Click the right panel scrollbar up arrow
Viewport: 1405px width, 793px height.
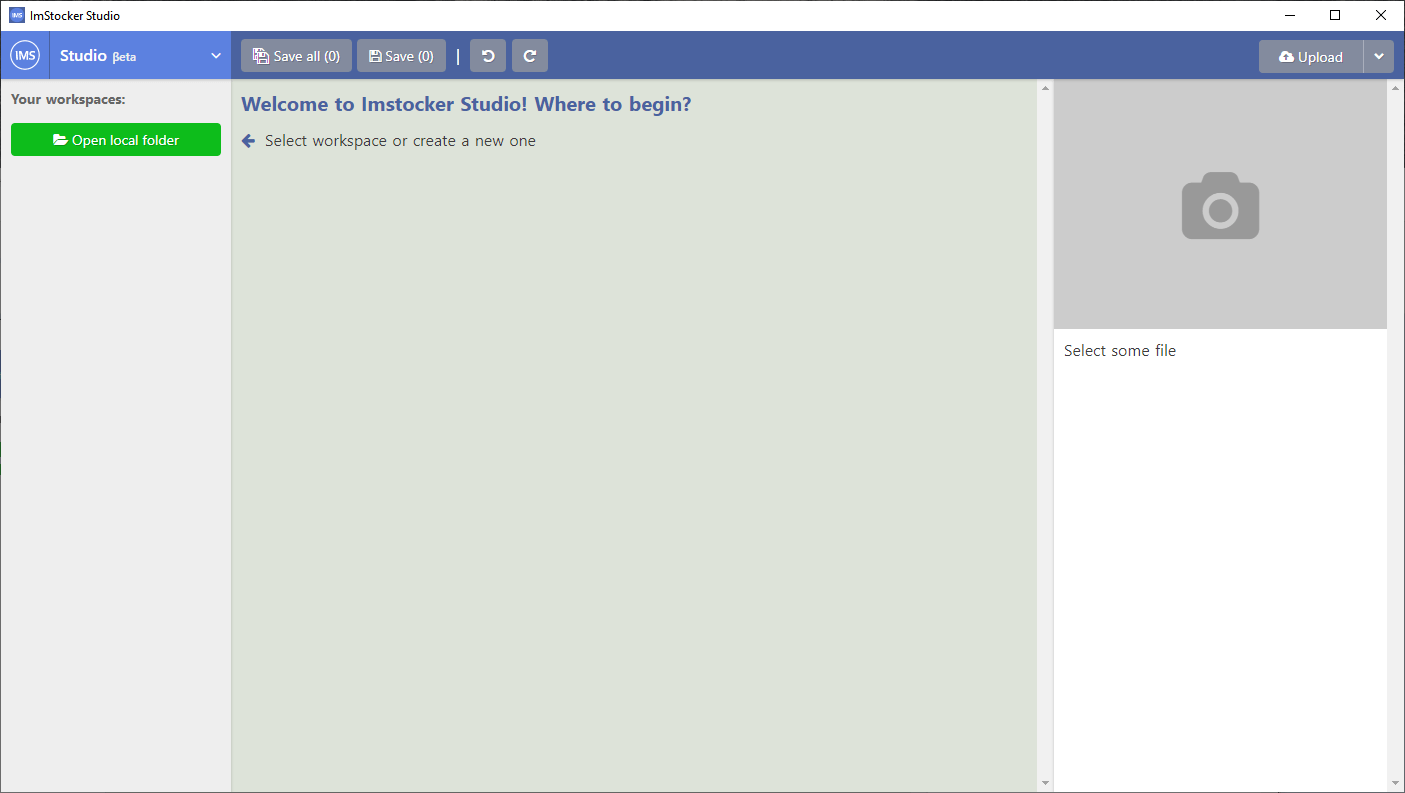click(x=1396, y=88)
